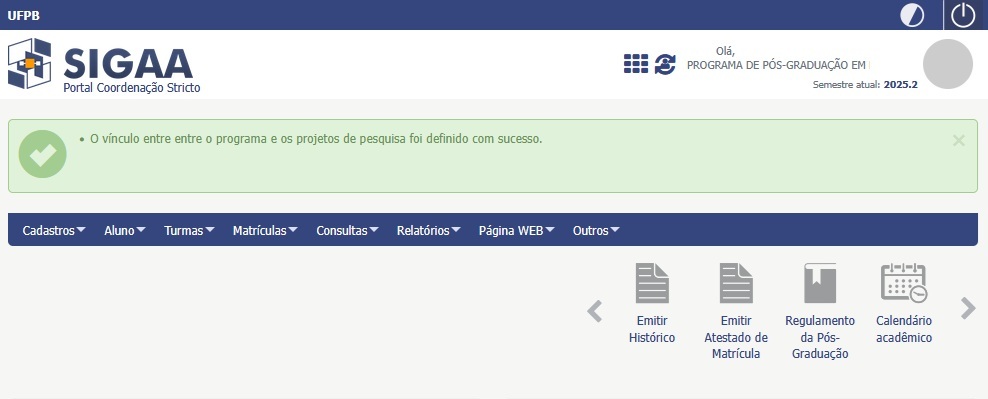Open the user profile avatar
This screenshot has height=399, width=988.
pyautogui.click(x=948, y=64)
